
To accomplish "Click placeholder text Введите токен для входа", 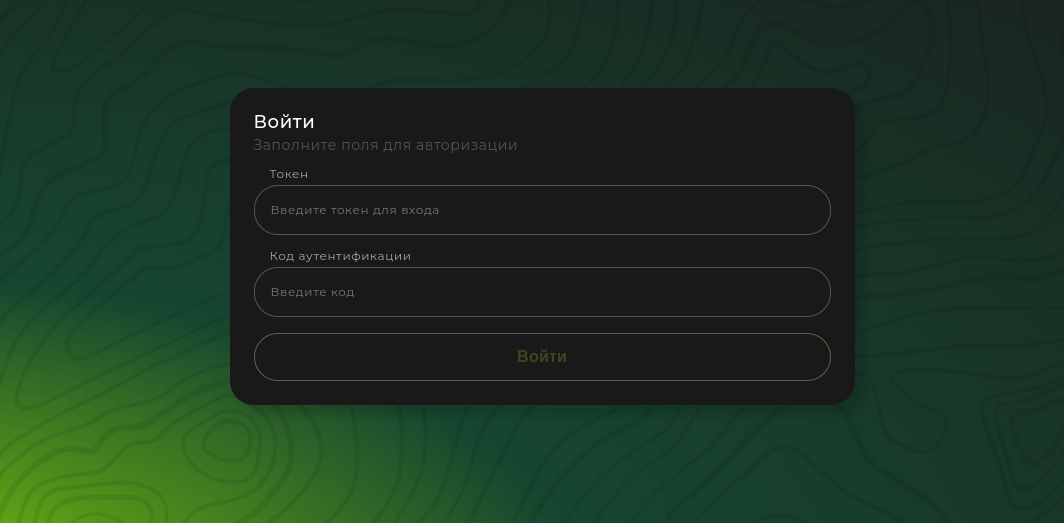I will [x=354, y=210].
